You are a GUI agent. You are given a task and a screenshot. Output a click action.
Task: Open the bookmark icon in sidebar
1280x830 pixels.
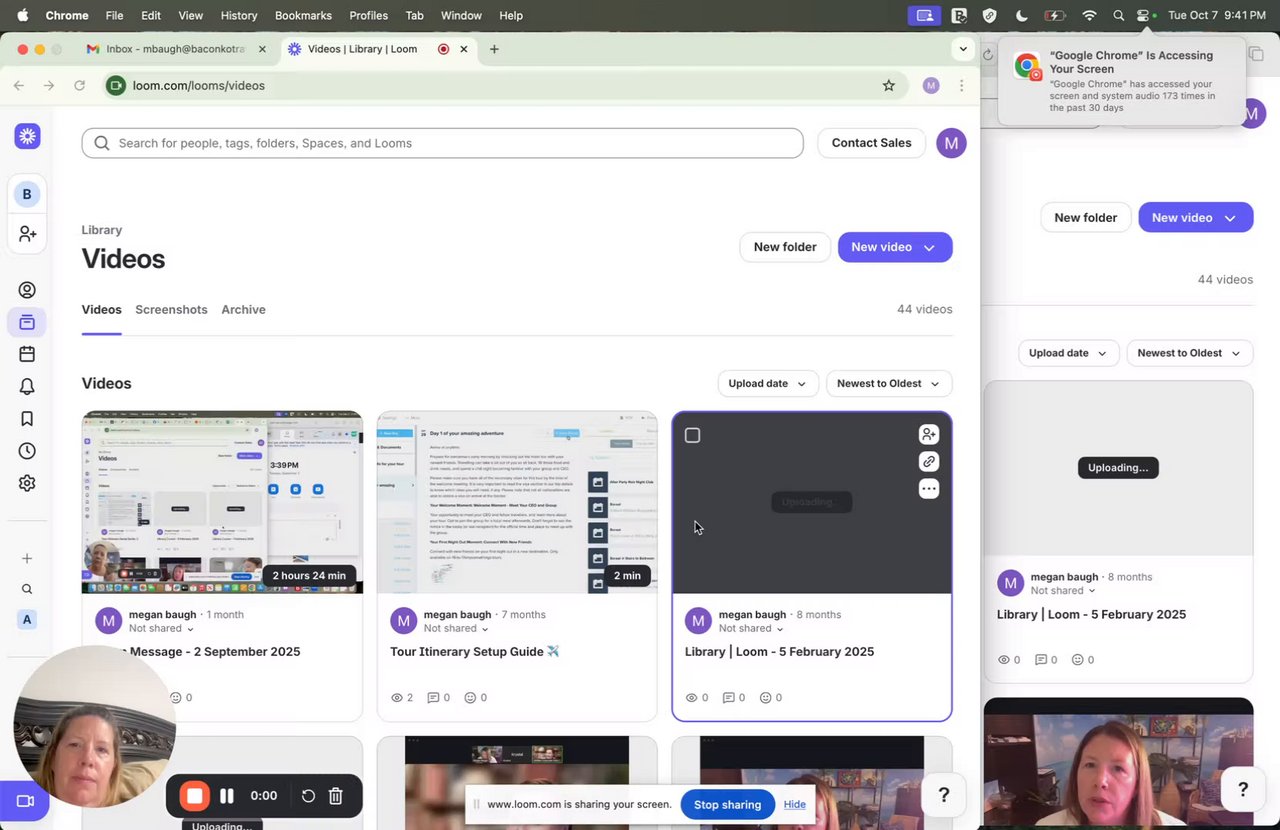pos(27,419)
